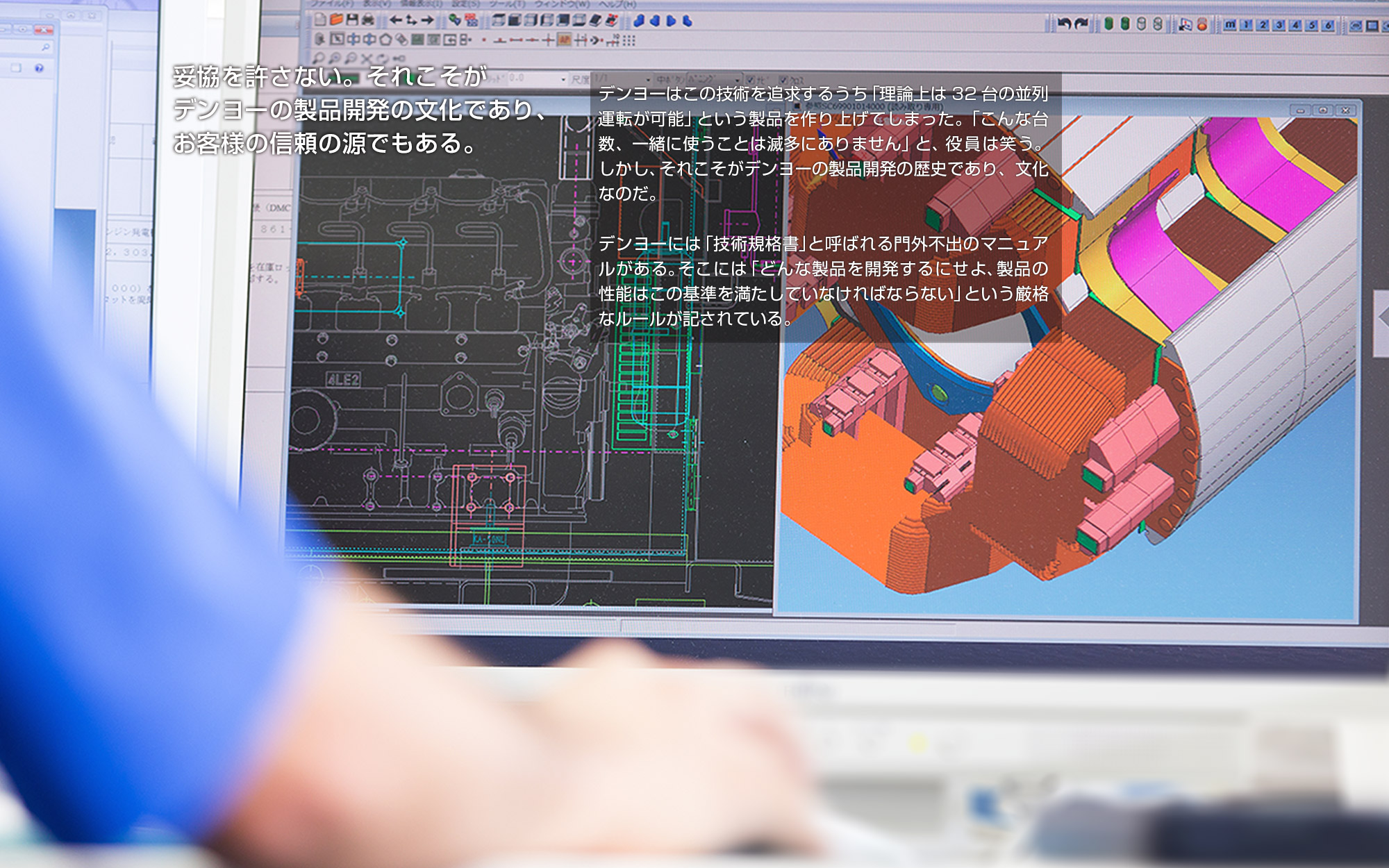The width and height of the screenshot is (1389, 868).
Task: Click the left arrow navigation icon
Action: coord(396,20)
